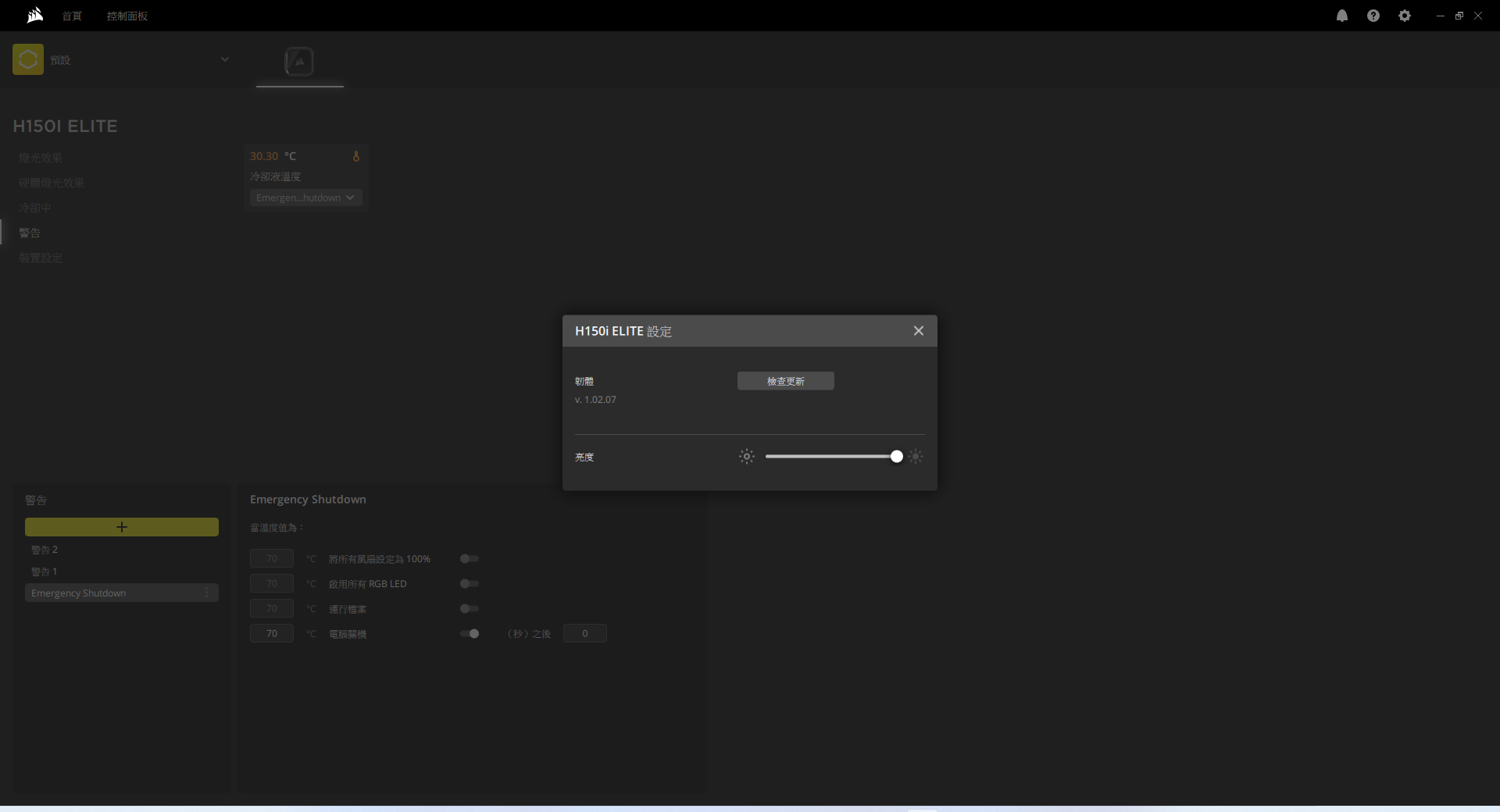Toggle 啟用所有 RGB LED switch
This screenshot has height=812, width=1500.
point(470,584)
